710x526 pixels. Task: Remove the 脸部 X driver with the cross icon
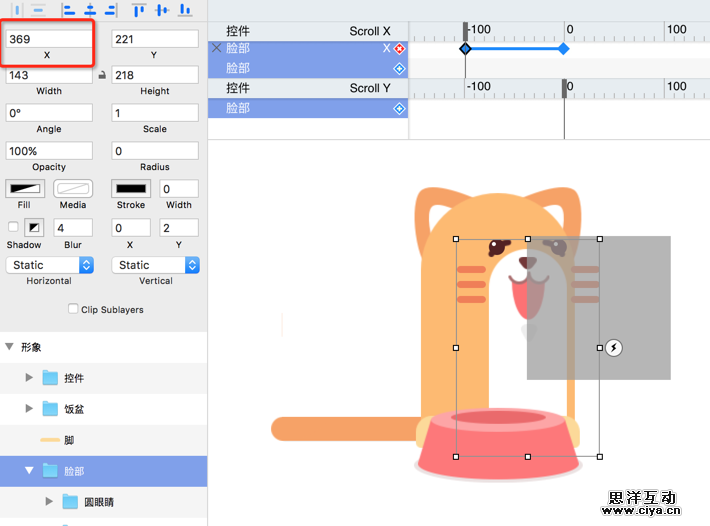click(x=216, y=48)
